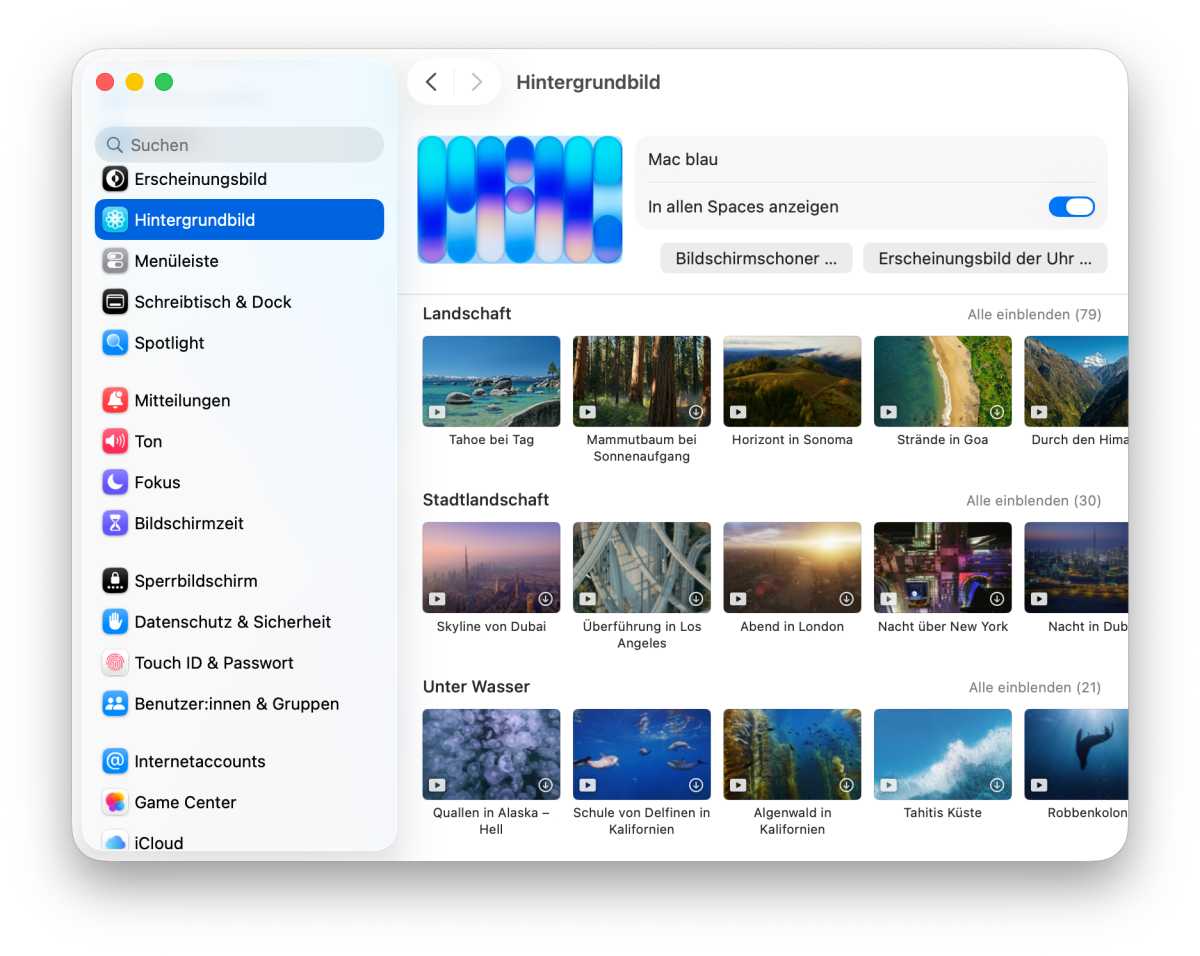This screenshot has width=1200, height=956.
Task: Show all 79 Landschaft wallpapers
Action: click(1034, 314)
